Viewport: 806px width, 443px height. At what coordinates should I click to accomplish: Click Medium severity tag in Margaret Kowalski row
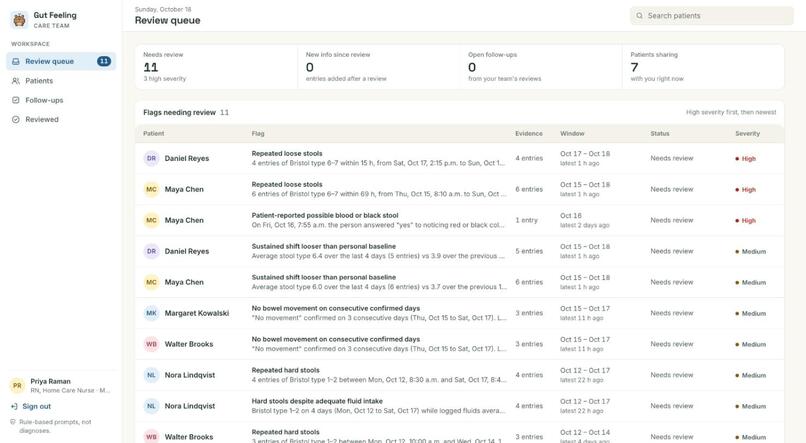750,313
